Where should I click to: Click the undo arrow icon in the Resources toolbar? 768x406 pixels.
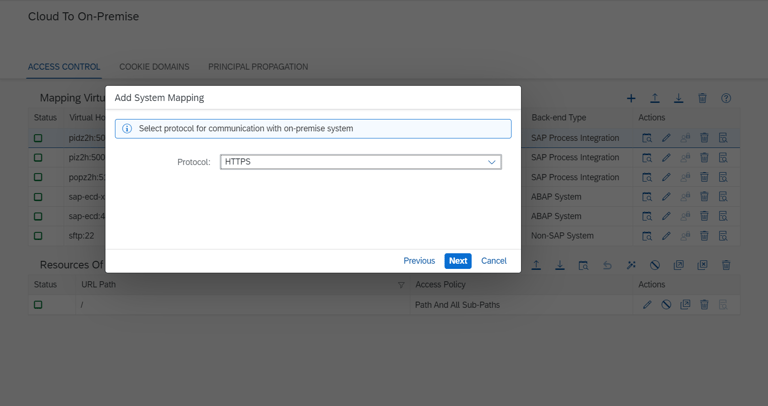[607, 265]
